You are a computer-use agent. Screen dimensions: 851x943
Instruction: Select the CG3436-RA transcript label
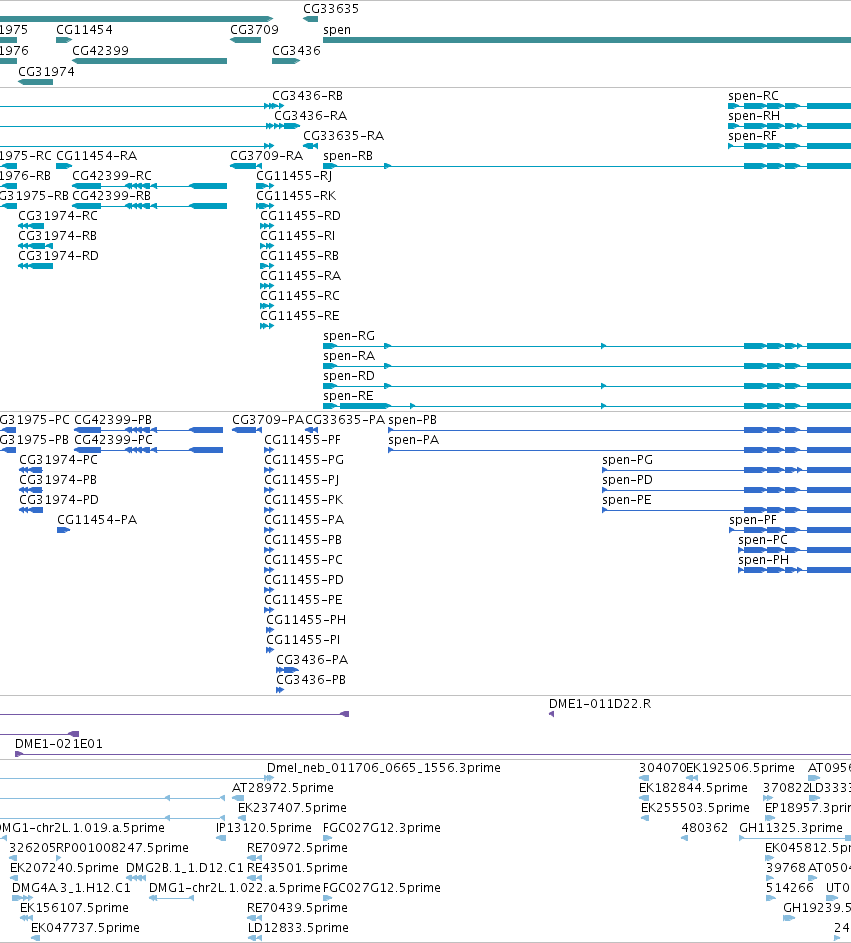(310, 116)
